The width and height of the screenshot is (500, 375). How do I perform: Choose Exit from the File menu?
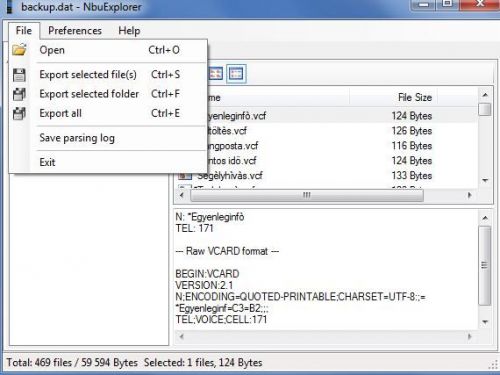coord(108,162)
